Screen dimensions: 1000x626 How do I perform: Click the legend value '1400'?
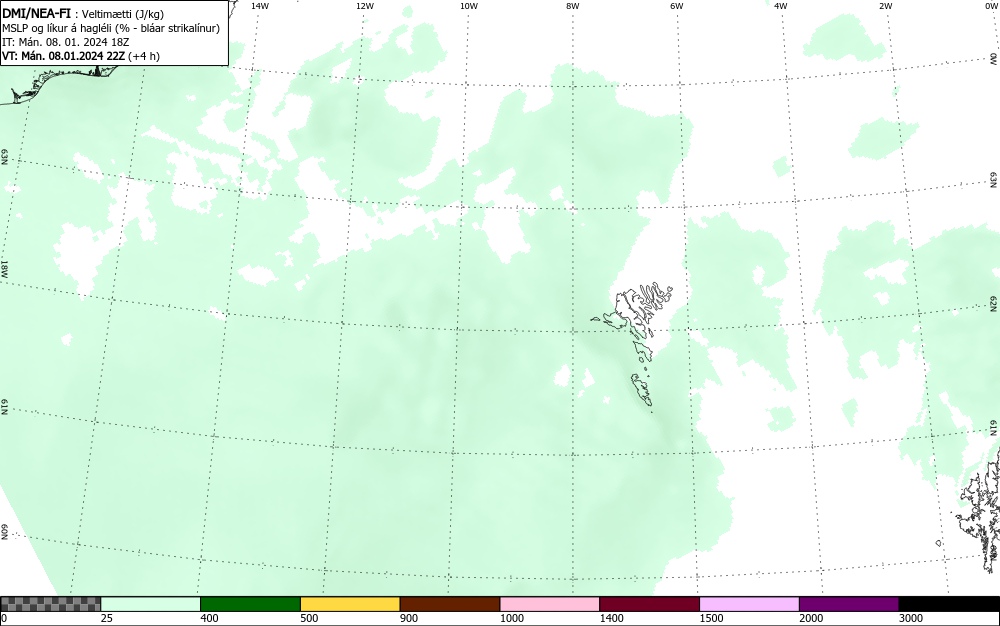click(612, 618)
